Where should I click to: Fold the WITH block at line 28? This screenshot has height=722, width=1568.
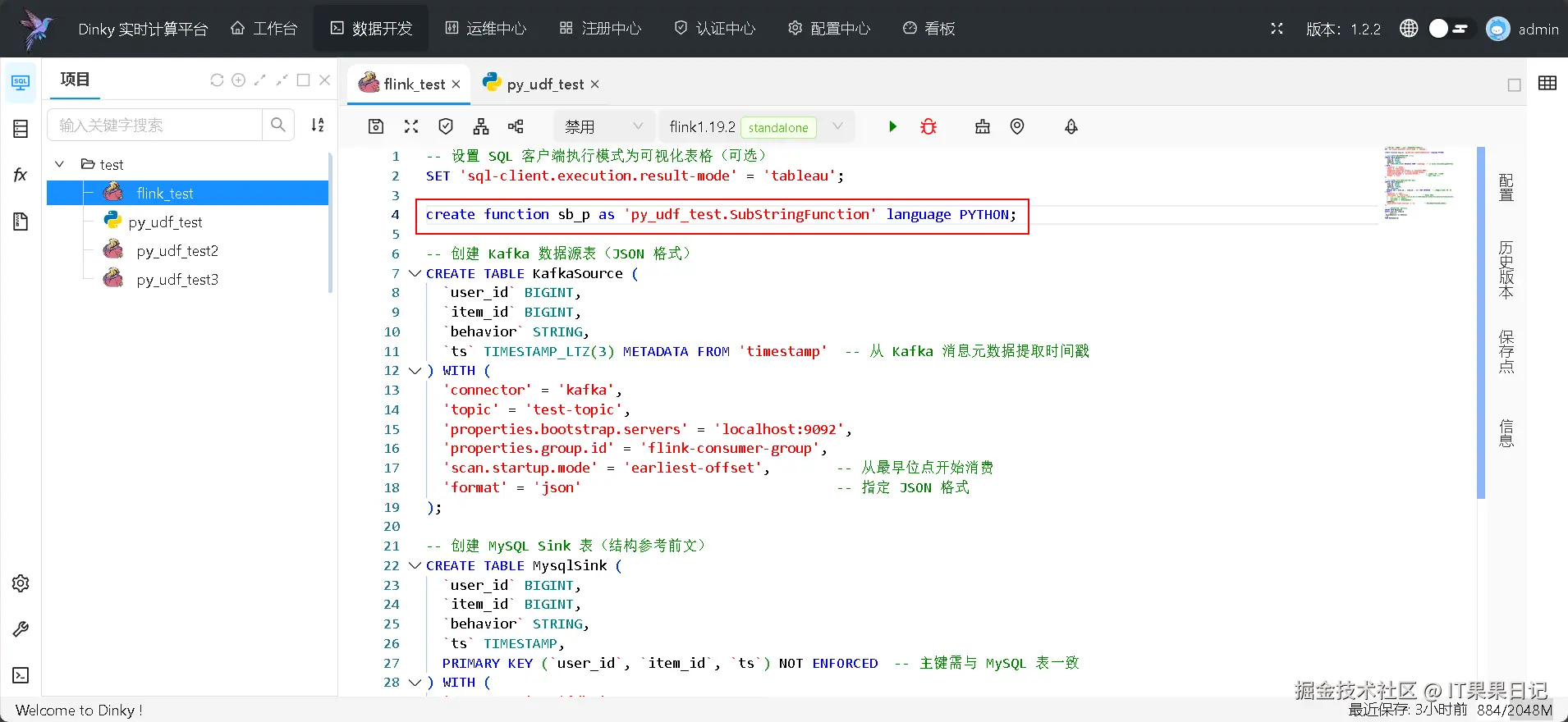(x=415, y=683)
